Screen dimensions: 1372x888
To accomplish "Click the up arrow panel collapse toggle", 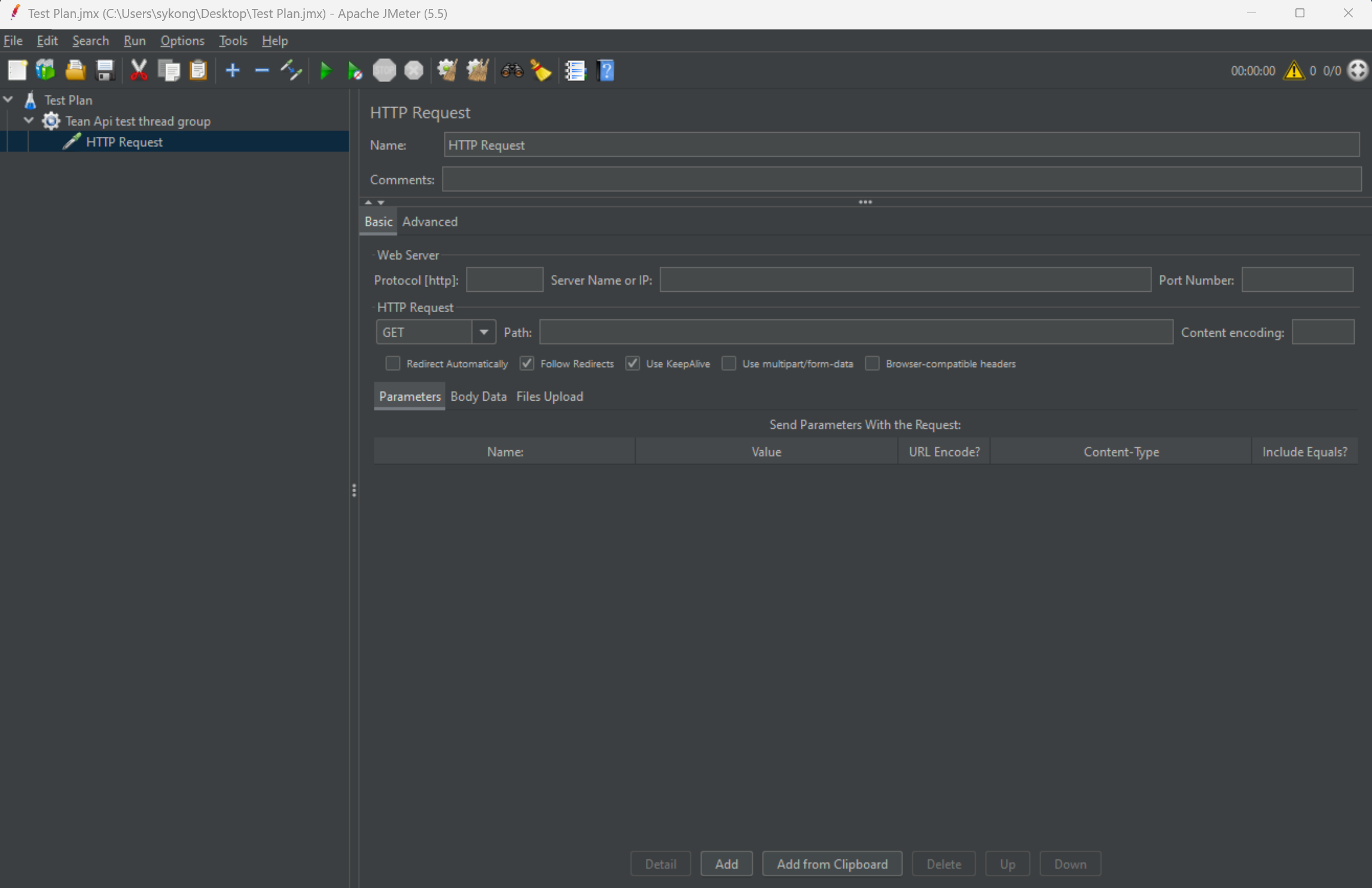I will 368,202.
